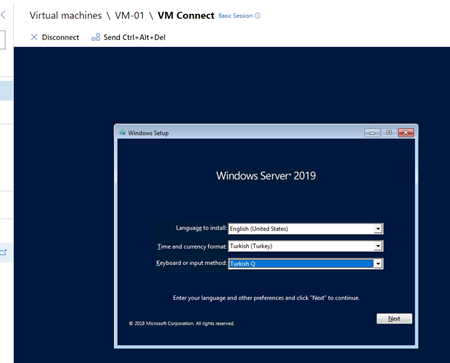Click the Disconnect label

tap(60, 37)
